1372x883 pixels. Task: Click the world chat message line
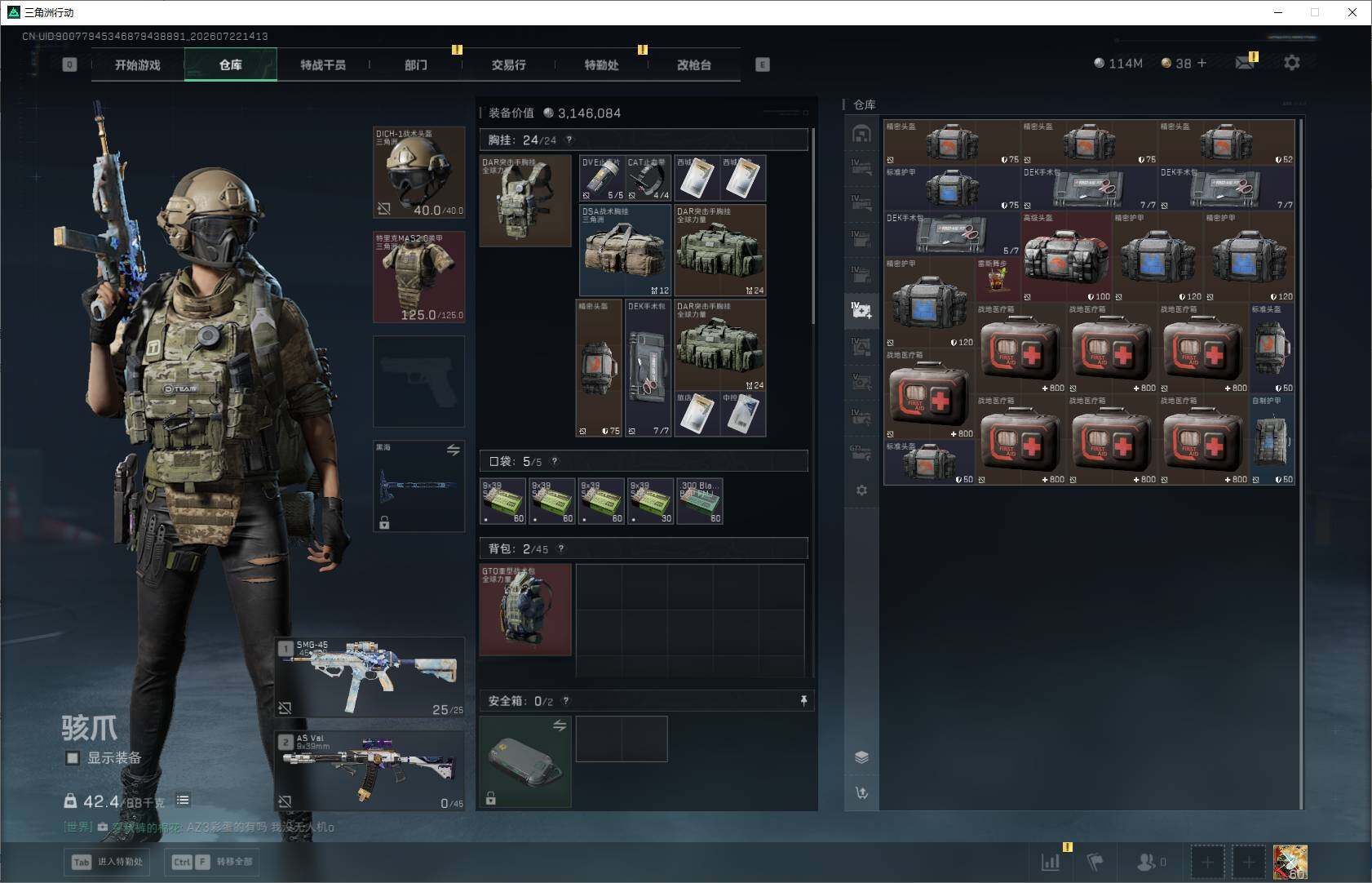click(x=199, y=827)
